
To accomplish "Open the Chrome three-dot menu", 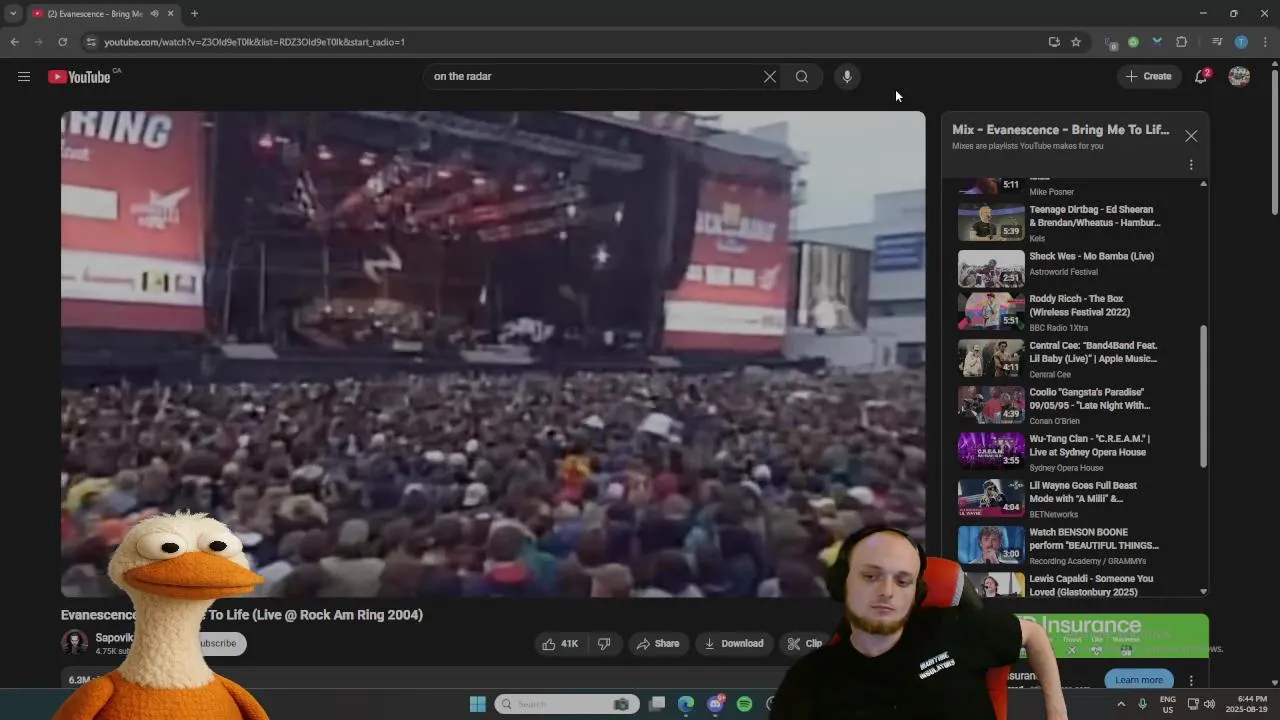I will [1265, 42].
